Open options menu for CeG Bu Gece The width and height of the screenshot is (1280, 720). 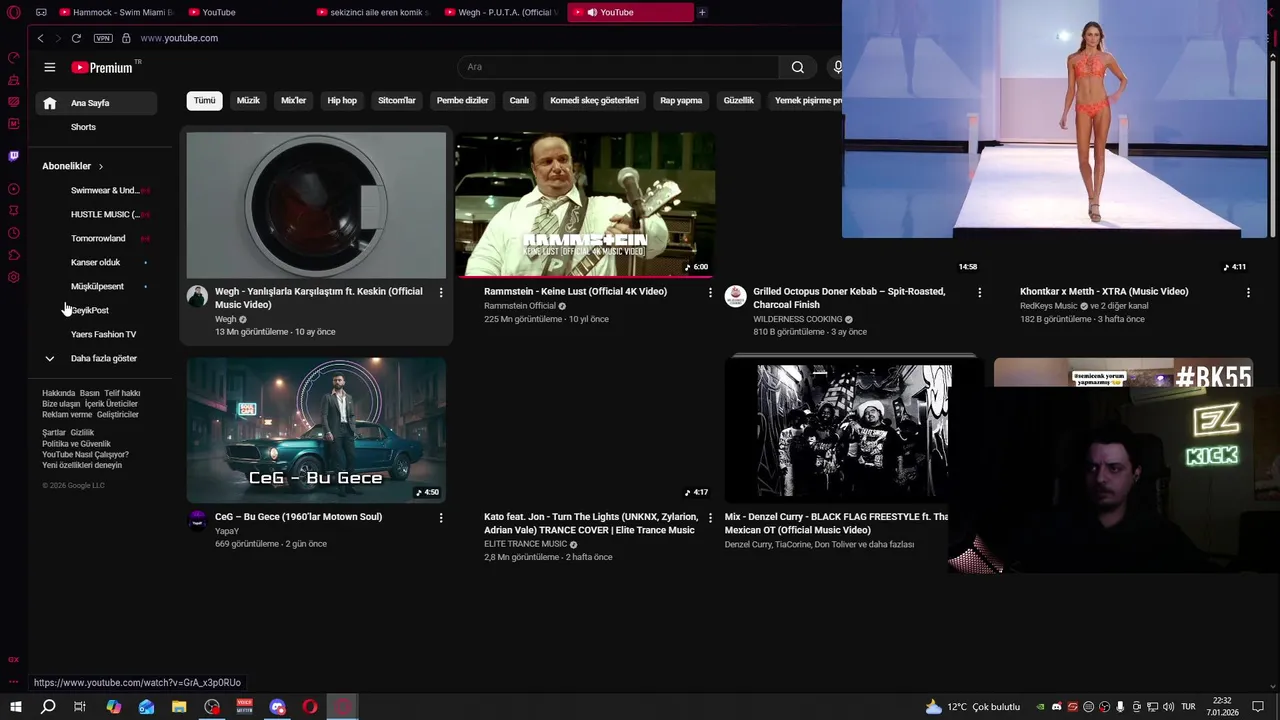point(441,517)
